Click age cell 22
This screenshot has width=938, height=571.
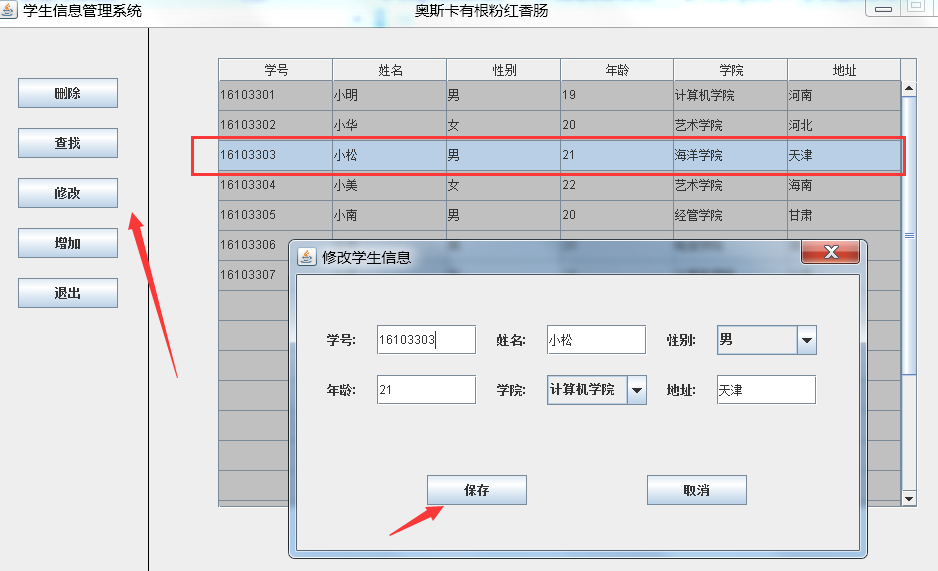(617, 185)
